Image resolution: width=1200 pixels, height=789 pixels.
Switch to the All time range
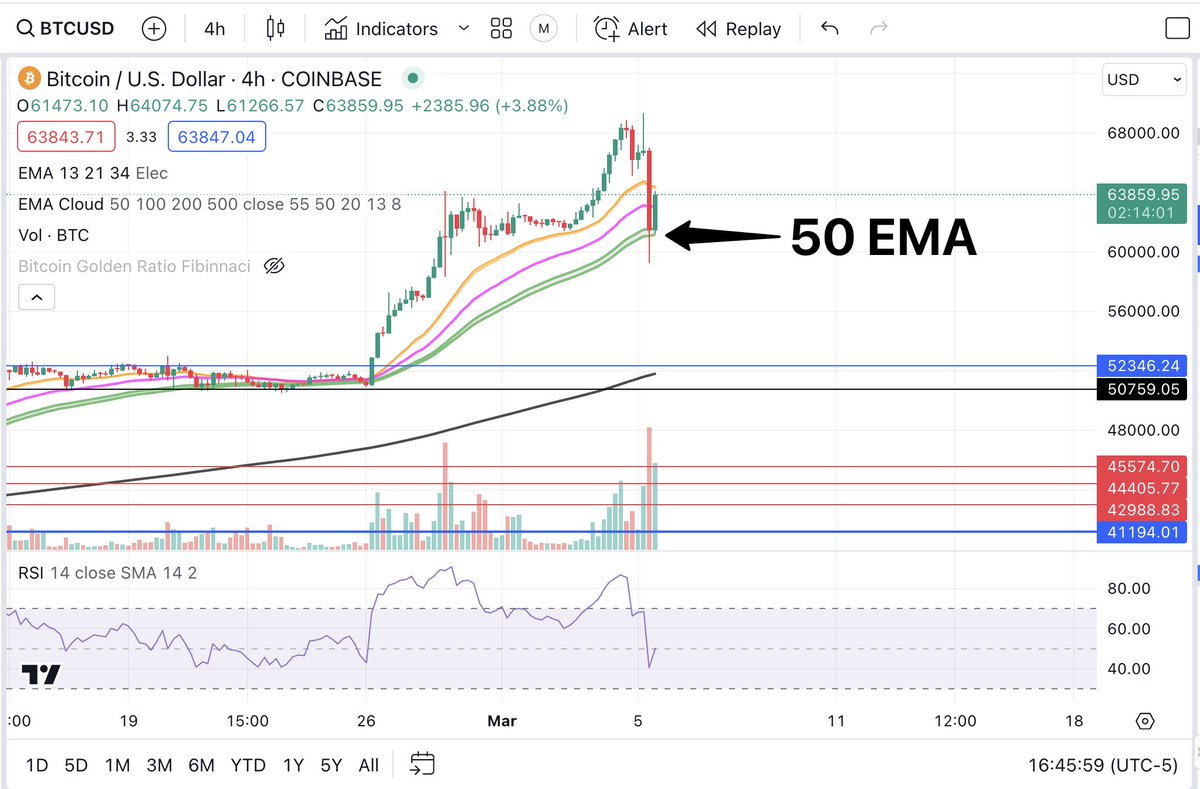pos(368,764)
